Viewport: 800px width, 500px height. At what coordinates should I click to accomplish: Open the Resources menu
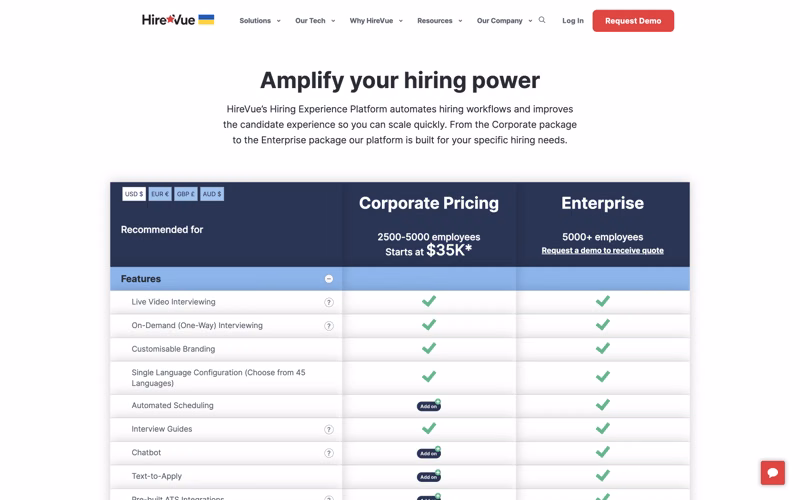(x=439, y=21)
